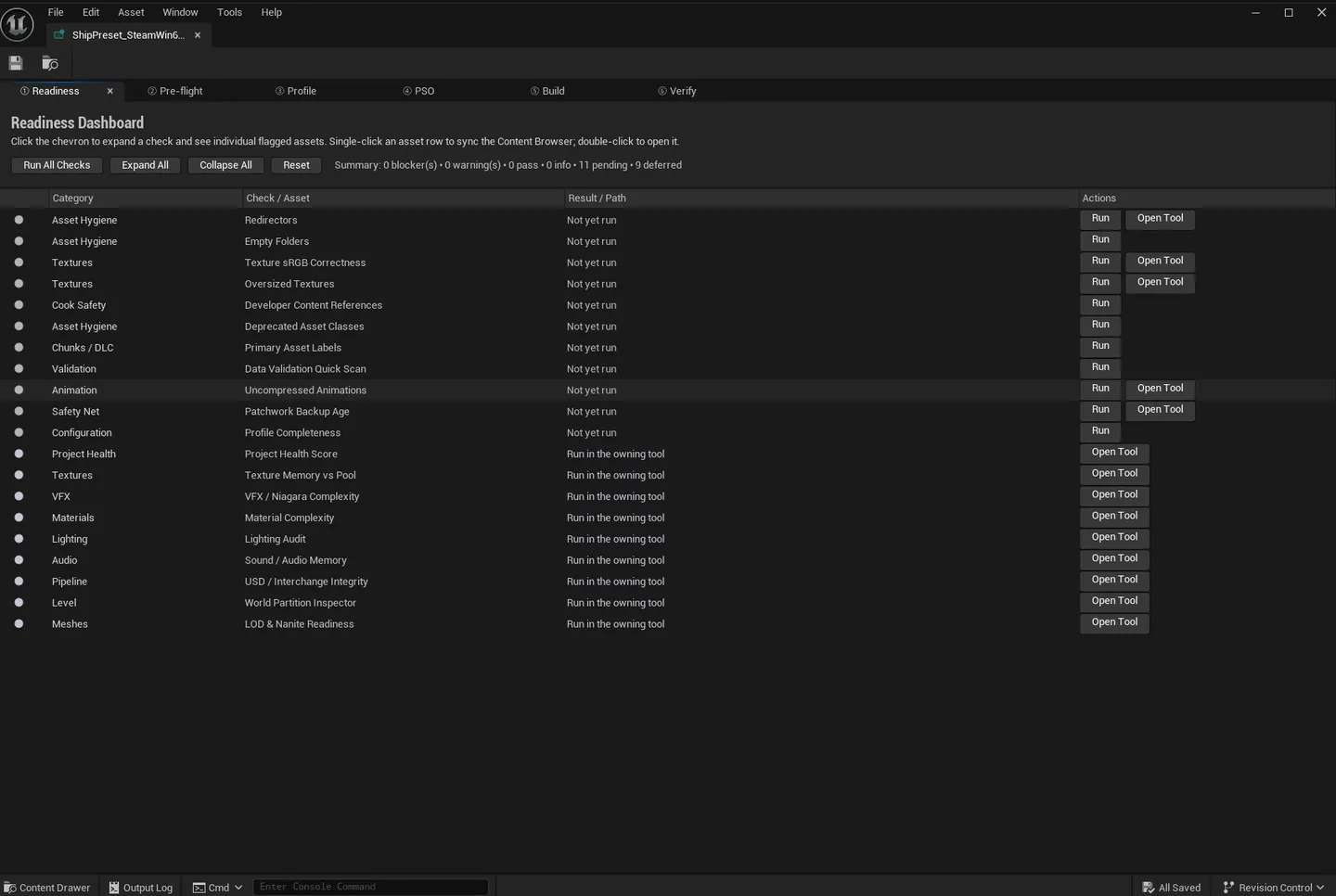The height and width of the screenshot is (896, 1336).
Task: Click the All Saved status indicator
Action: (x=1171, y=888)
